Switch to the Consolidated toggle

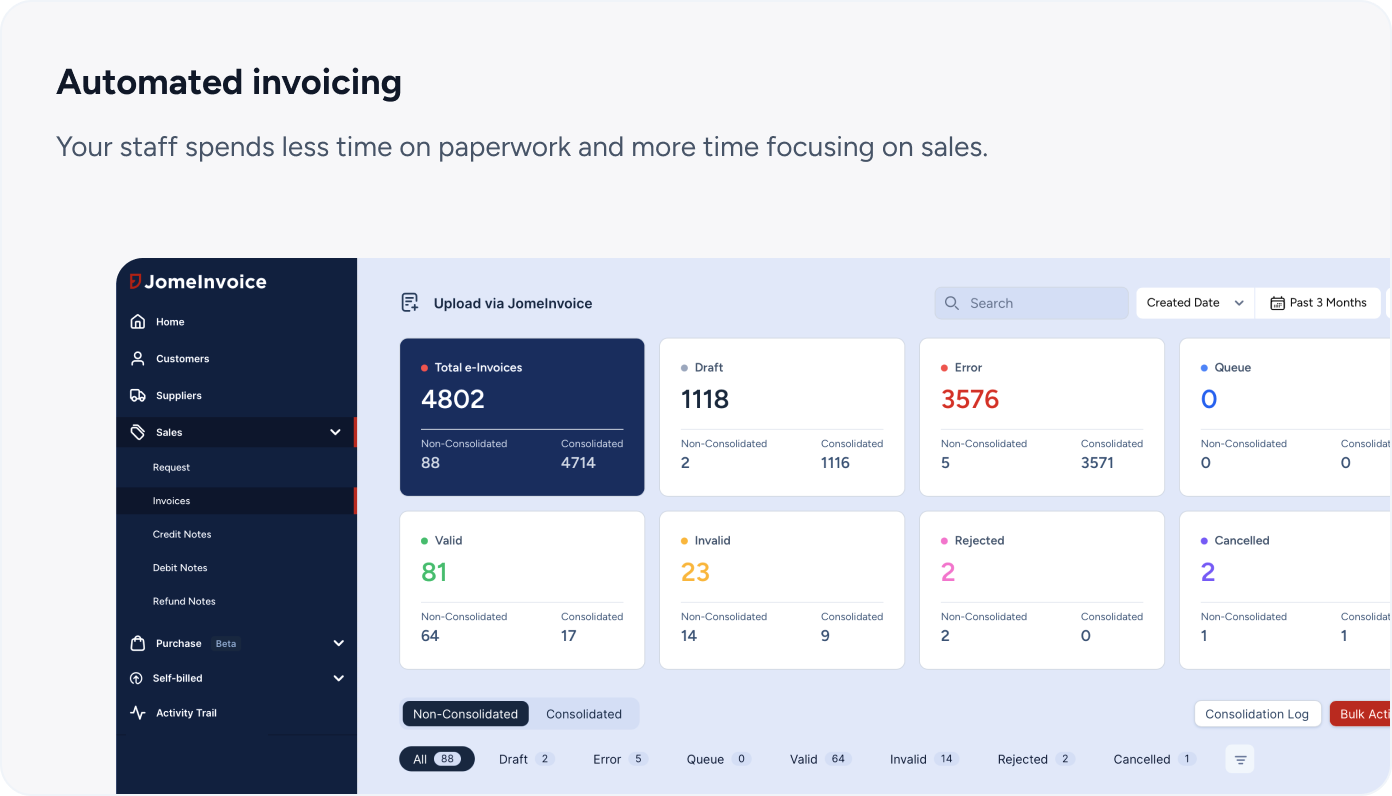(x=584, y=714)
